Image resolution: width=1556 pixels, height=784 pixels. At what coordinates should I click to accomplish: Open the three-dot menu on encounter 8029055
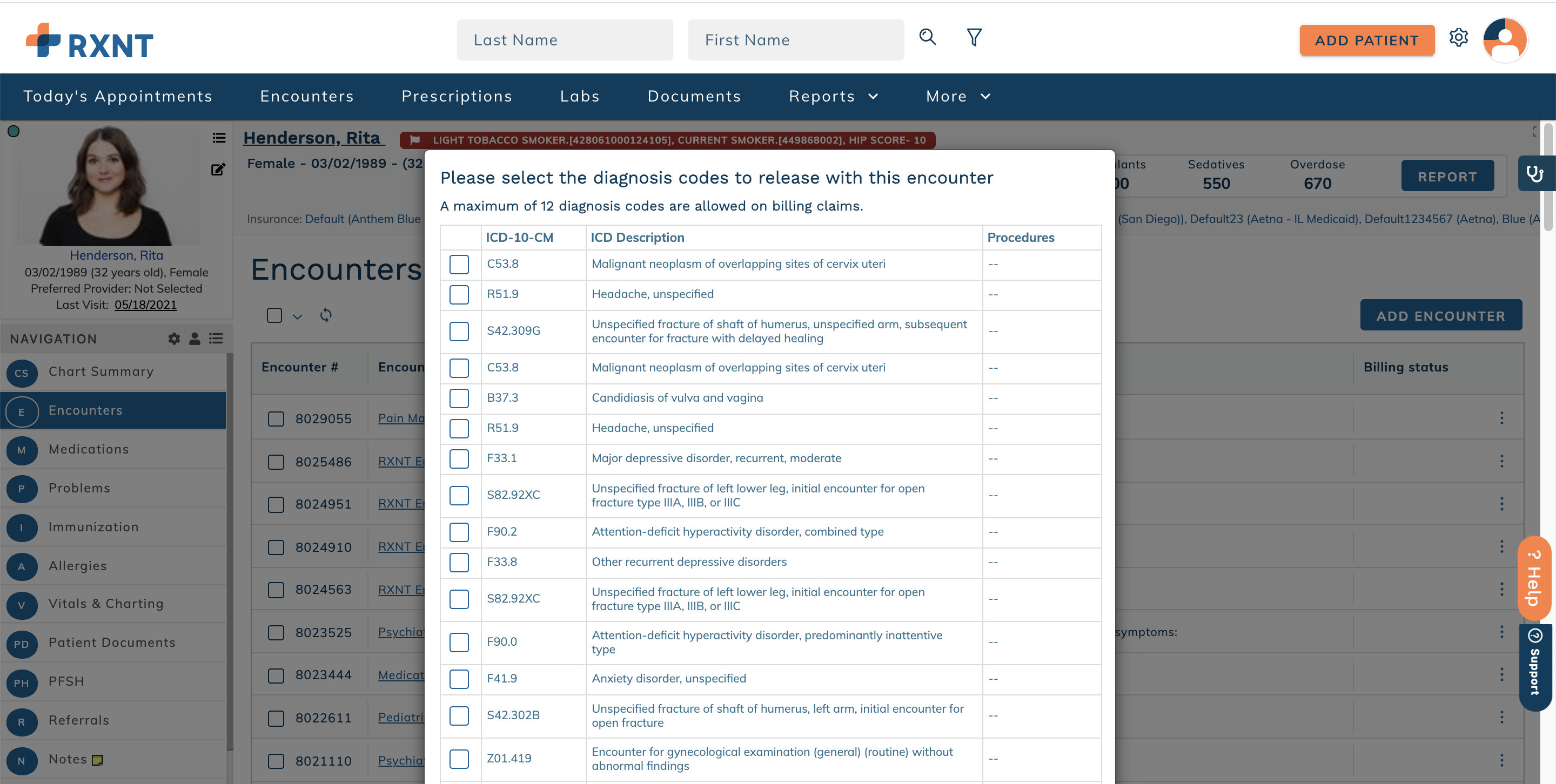[1502, 418]
